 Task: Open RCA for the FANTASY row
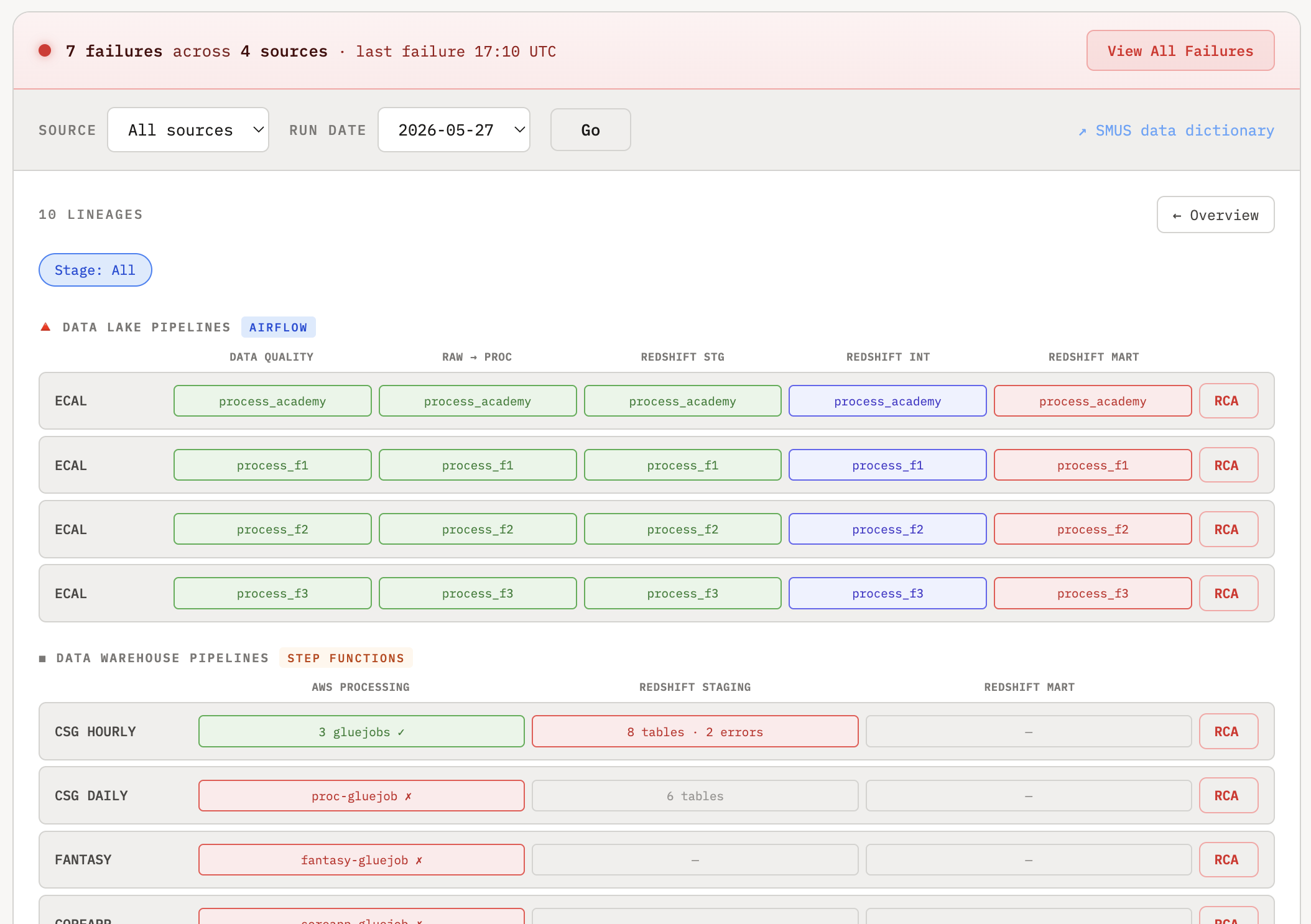[1228, 859]
